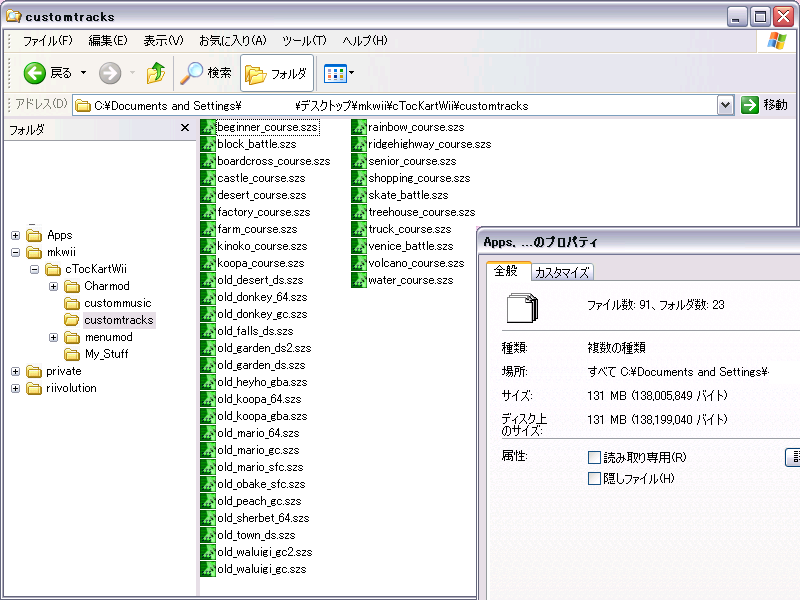The height and width of the screenshot is (600, 800).
Task: Go back with the green 戻る arrow
Action: click(x=35, y=73)
